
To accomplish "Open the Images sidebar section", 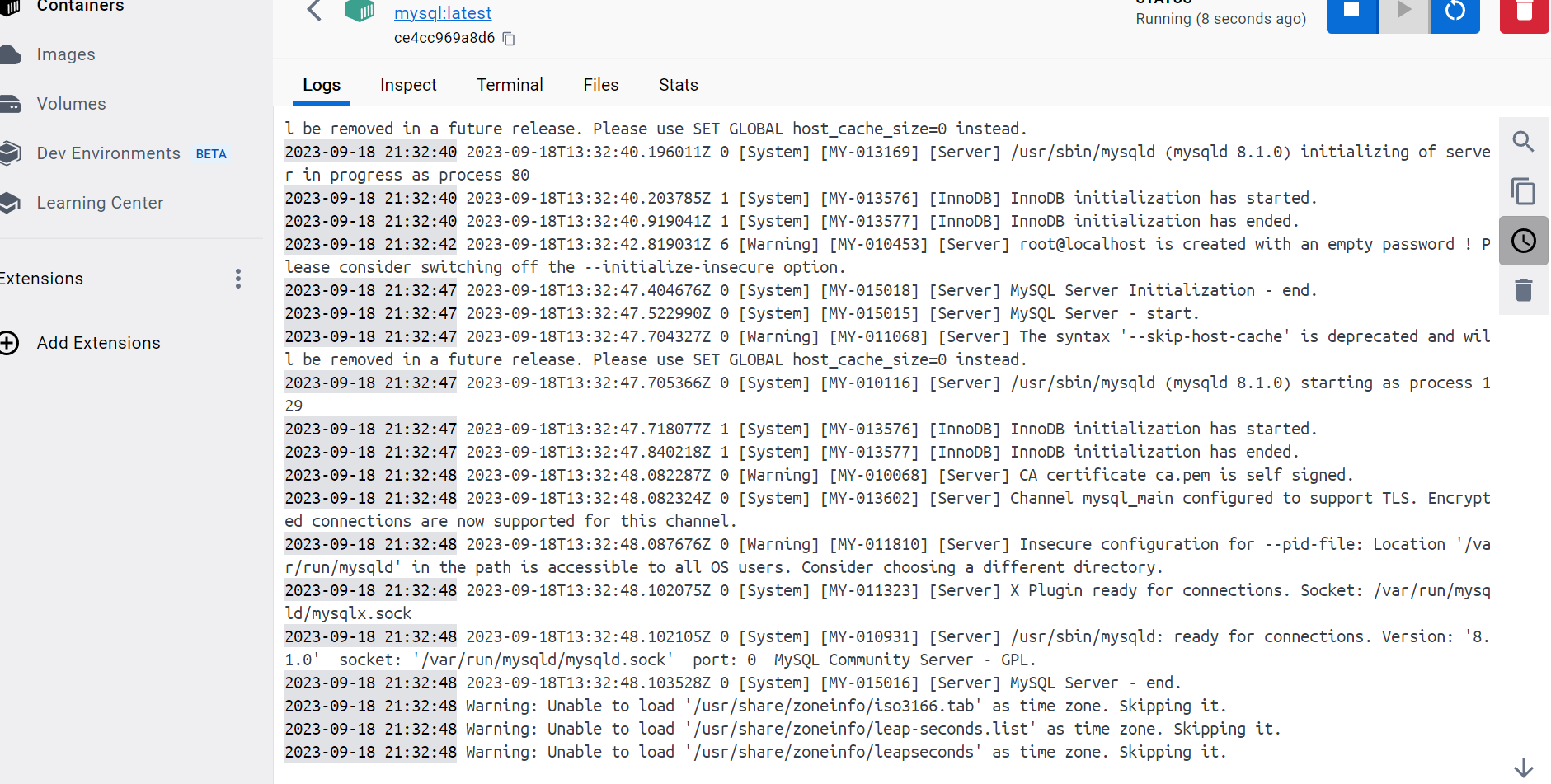I will click(x=66, y=54).
